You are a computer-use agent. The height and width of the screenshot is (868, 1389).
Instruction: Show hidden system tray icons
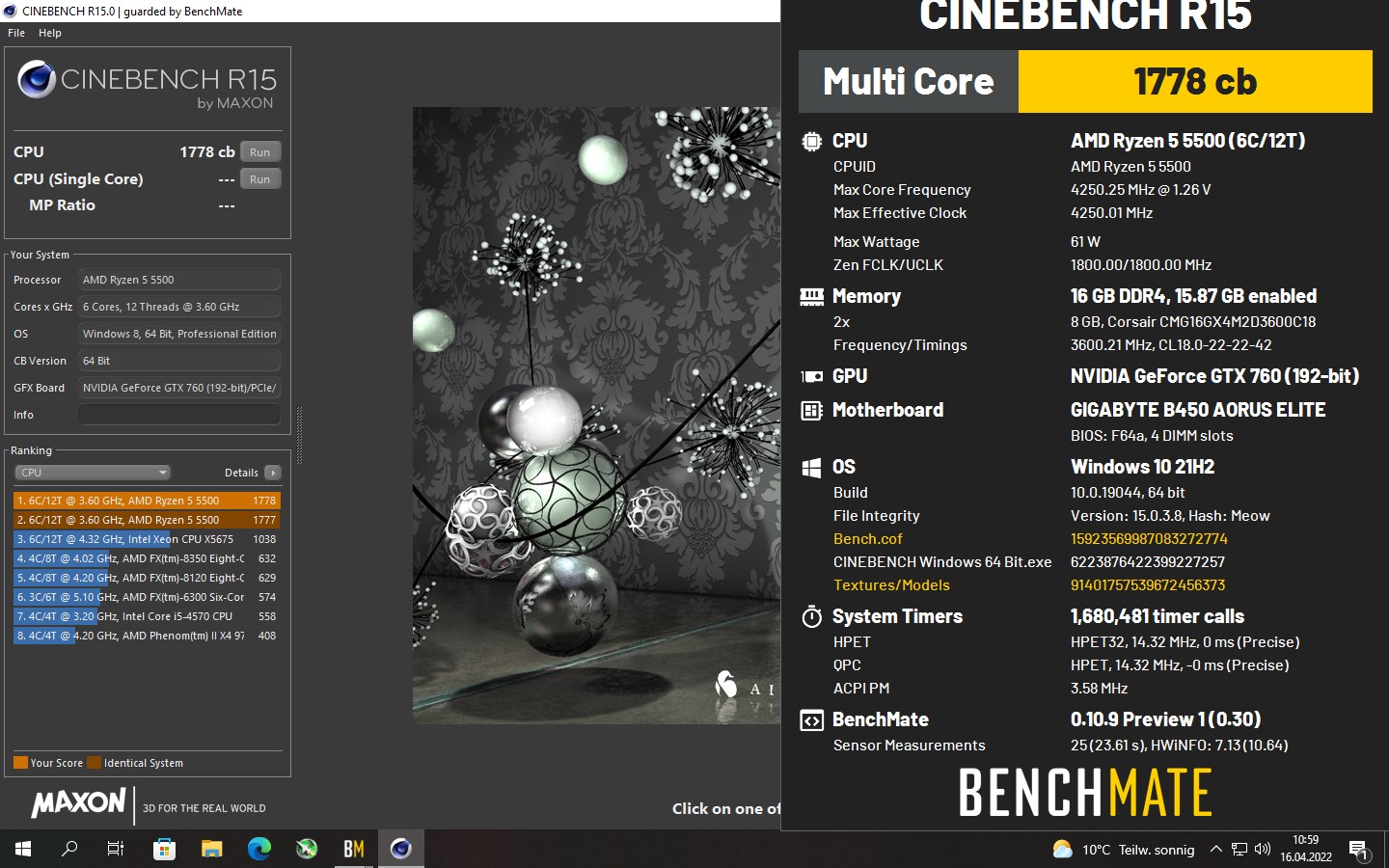click(1215, 849)
